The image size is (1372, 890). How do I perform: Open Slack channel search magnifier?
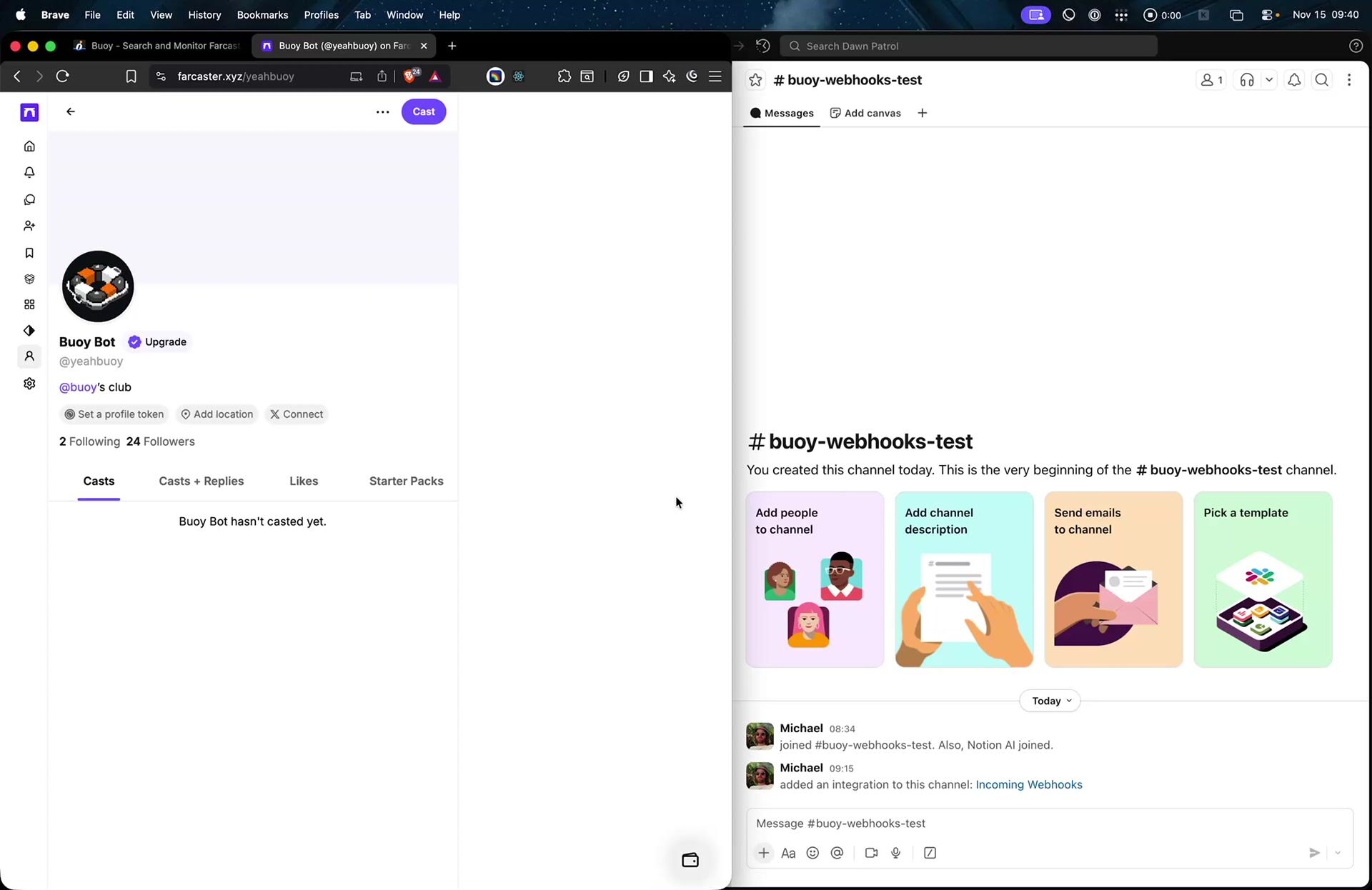click(x=1322, y=80)
